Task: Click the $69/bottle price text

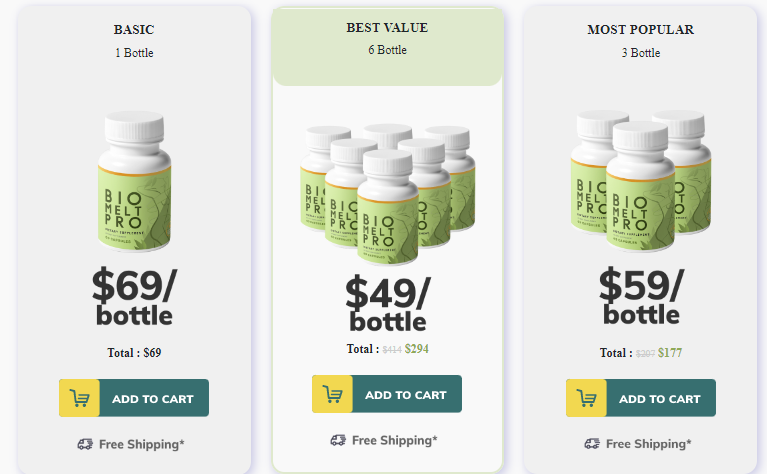Action: click(x=133, y=299)
